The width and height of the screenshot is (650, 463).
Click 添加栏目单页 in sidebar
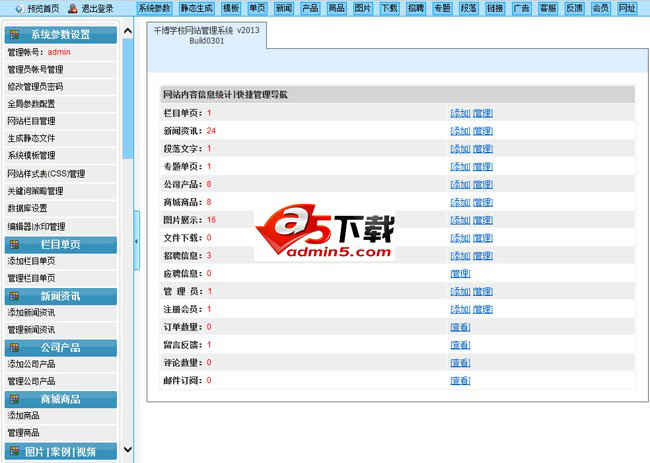(32, 261)
